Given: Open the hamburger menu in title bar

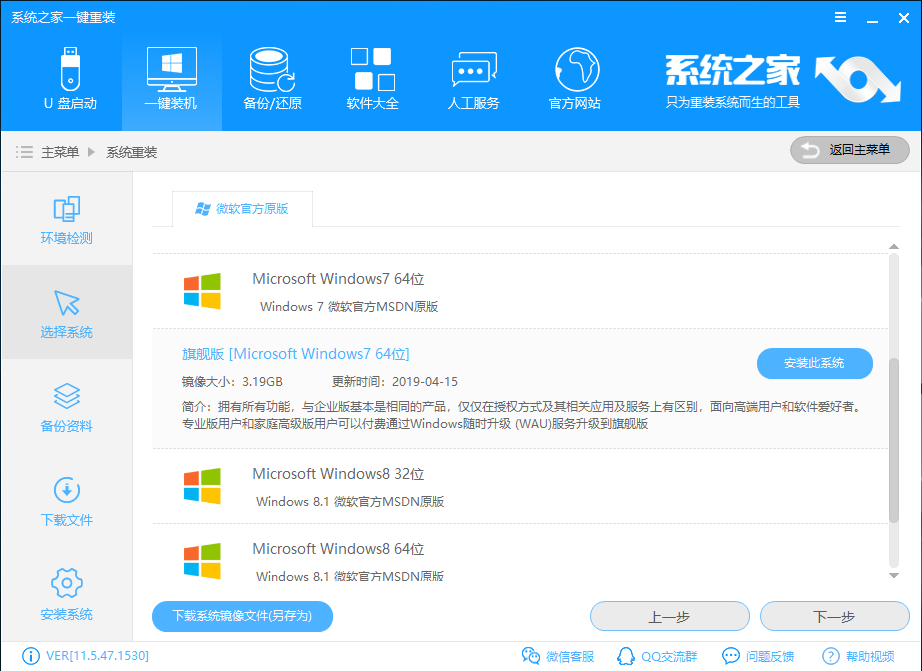Looking at the screenshot, I should pos(840,18).
